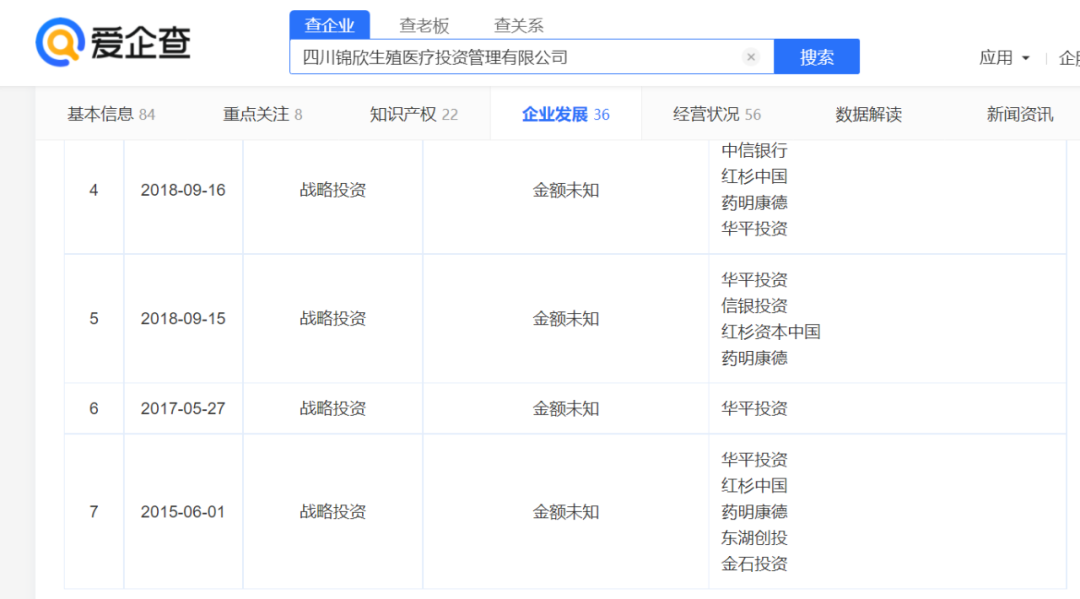Open the 重点关注 8 section tab
Screen dimensions: 1080x599
pos(262,114)
